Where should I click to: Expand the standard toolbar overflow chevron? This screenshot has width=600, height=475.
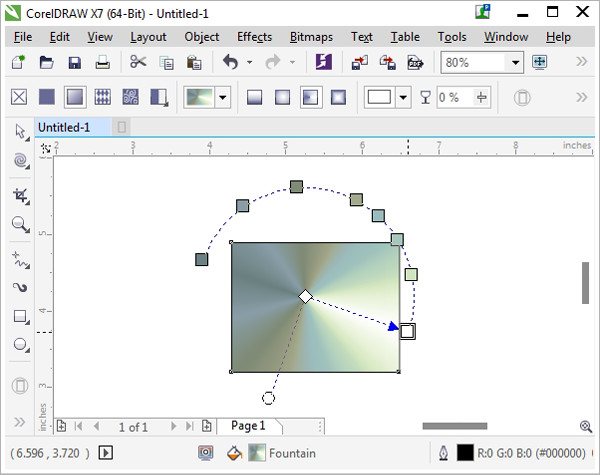(x=581, y=62)
